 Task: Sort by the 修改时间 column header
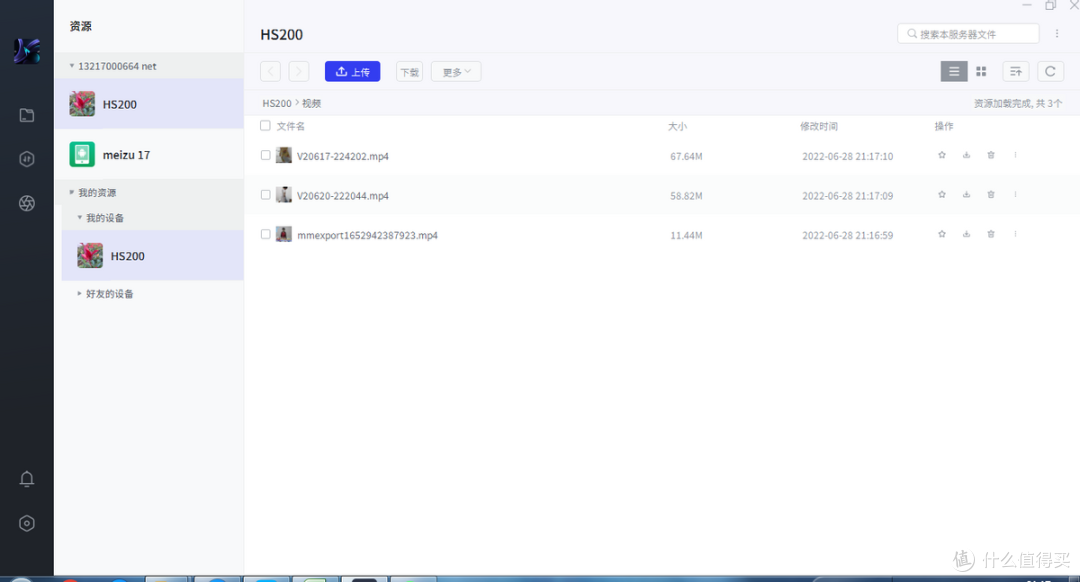[x=819, y=126]
